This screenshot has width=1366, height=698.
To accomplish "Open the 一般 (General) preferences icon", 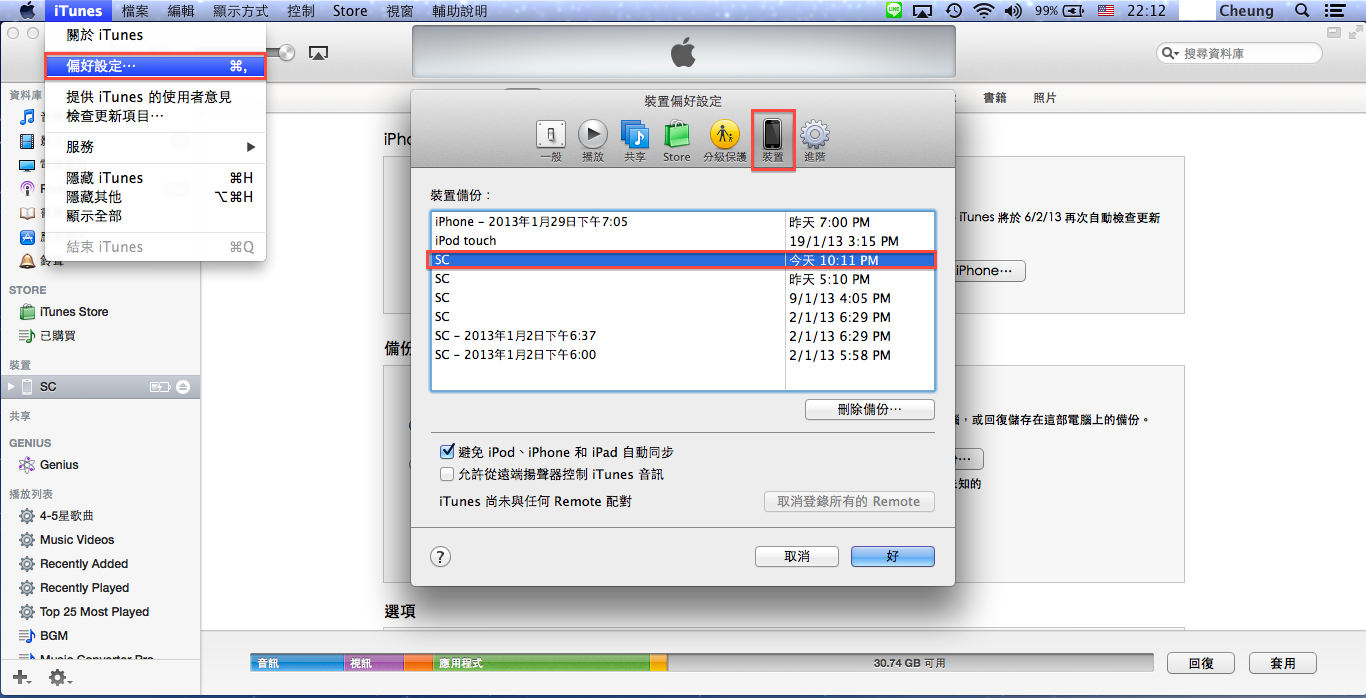I will (x=550, y=140).
